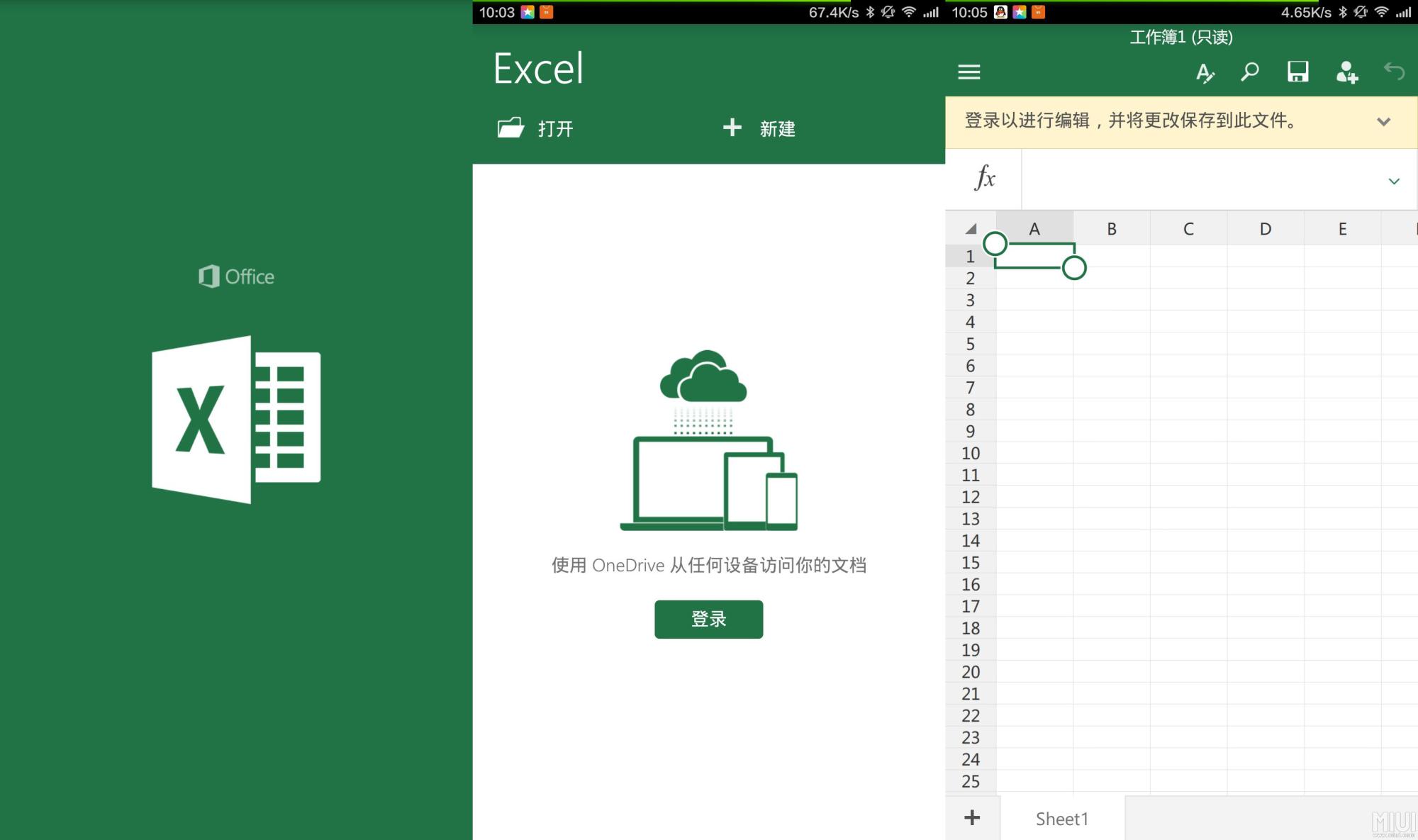Tap 新建 to create new workbook

coord(759,128)
